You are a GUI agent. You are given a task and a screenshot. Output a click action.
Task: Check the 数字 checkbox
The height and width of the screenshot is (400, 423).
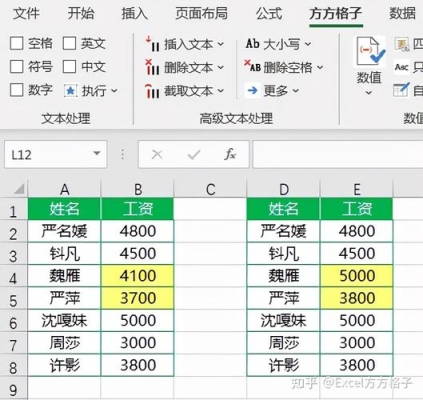pyautogui.click(x=17, y=90)
